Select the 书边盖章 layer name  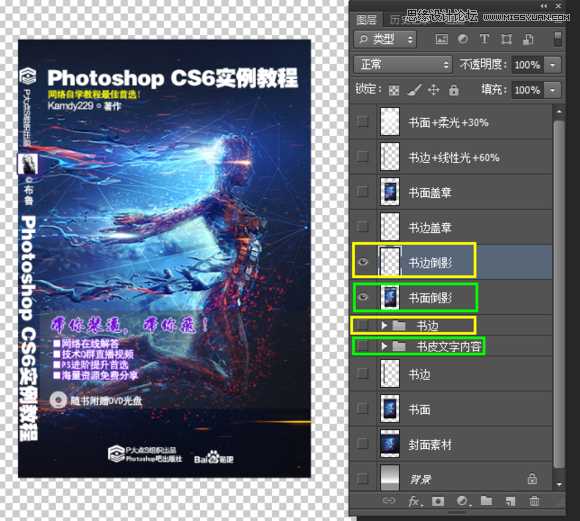[430, 227]
